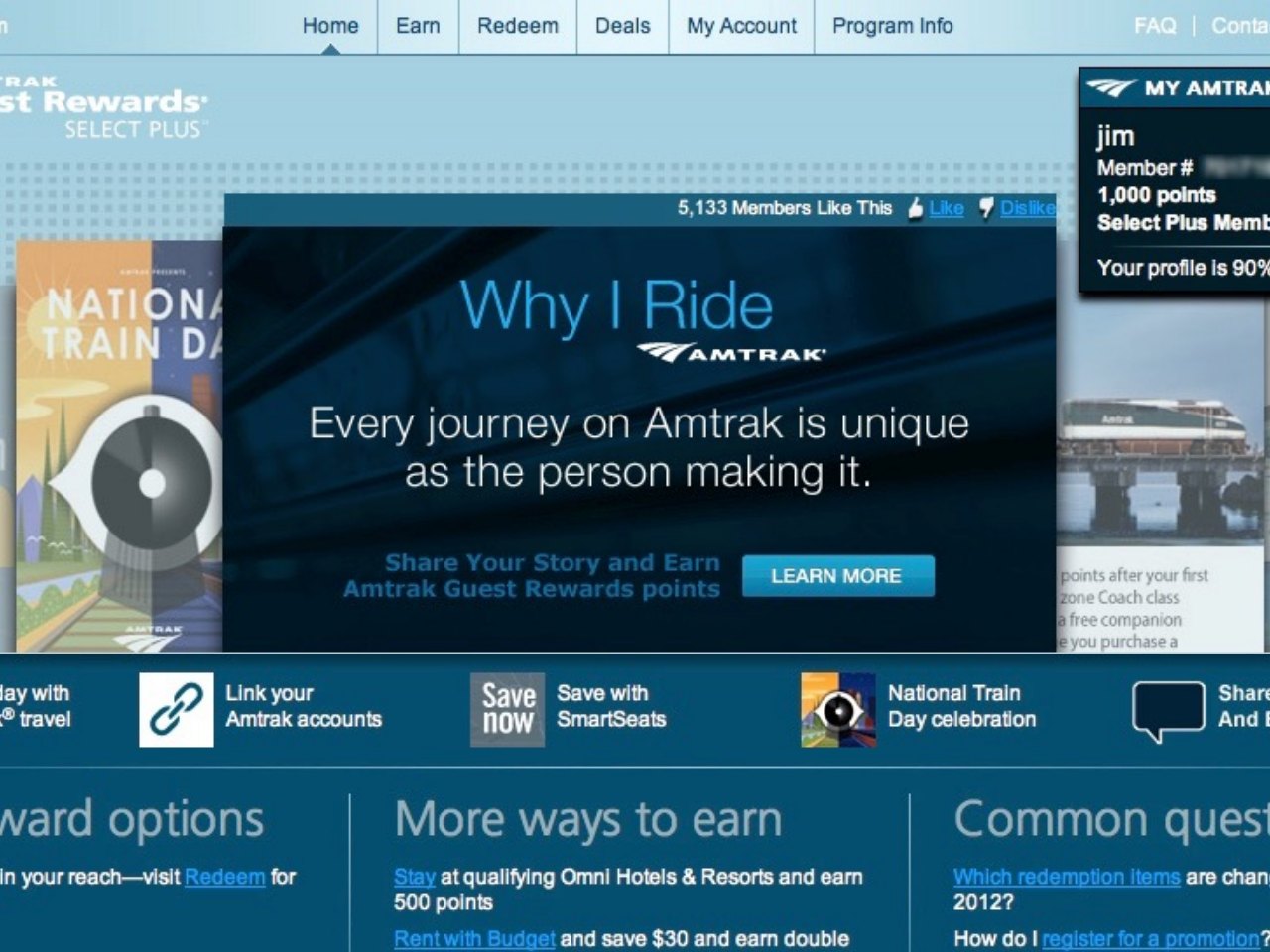1270x952 pixels.
Task: Select the National Train Day poster slide
Action: pyautogui.click(x=119, y=446)
